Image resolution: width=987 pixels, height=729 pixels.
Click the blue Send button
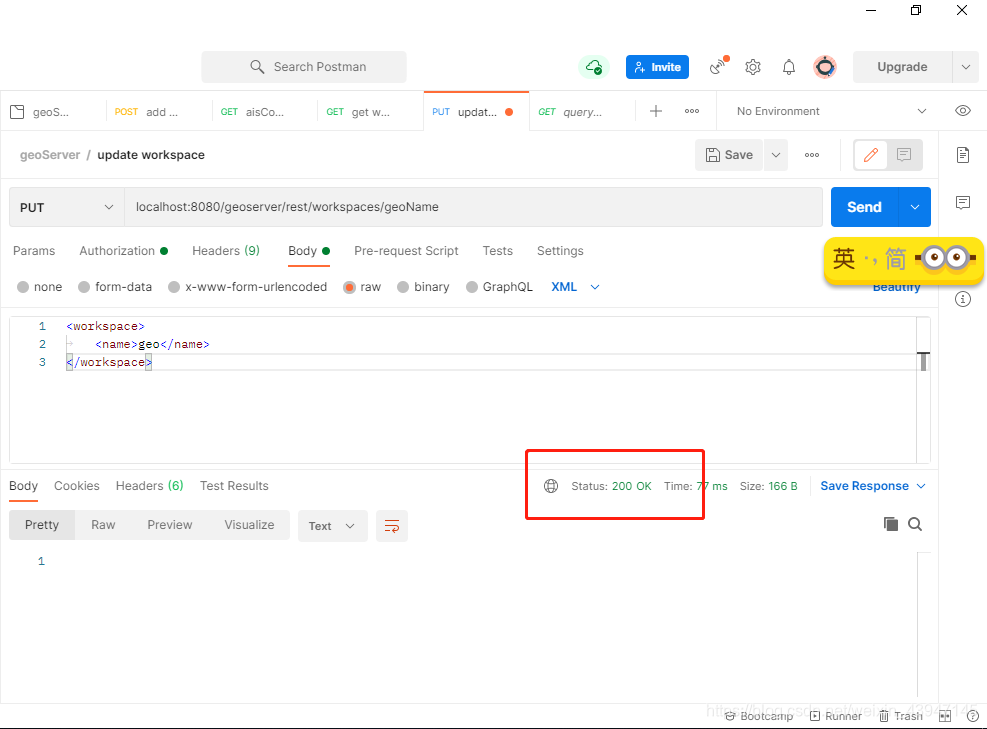pyautogui.click(x=864, y=207)
